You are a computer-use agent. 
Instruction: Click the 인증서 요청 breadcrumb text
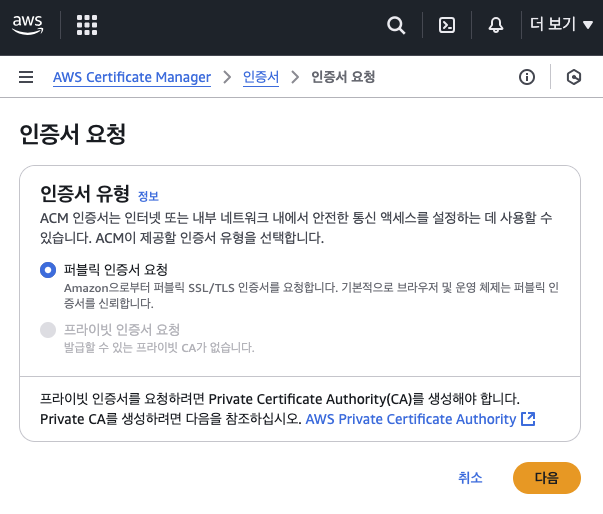click(343, 77)
